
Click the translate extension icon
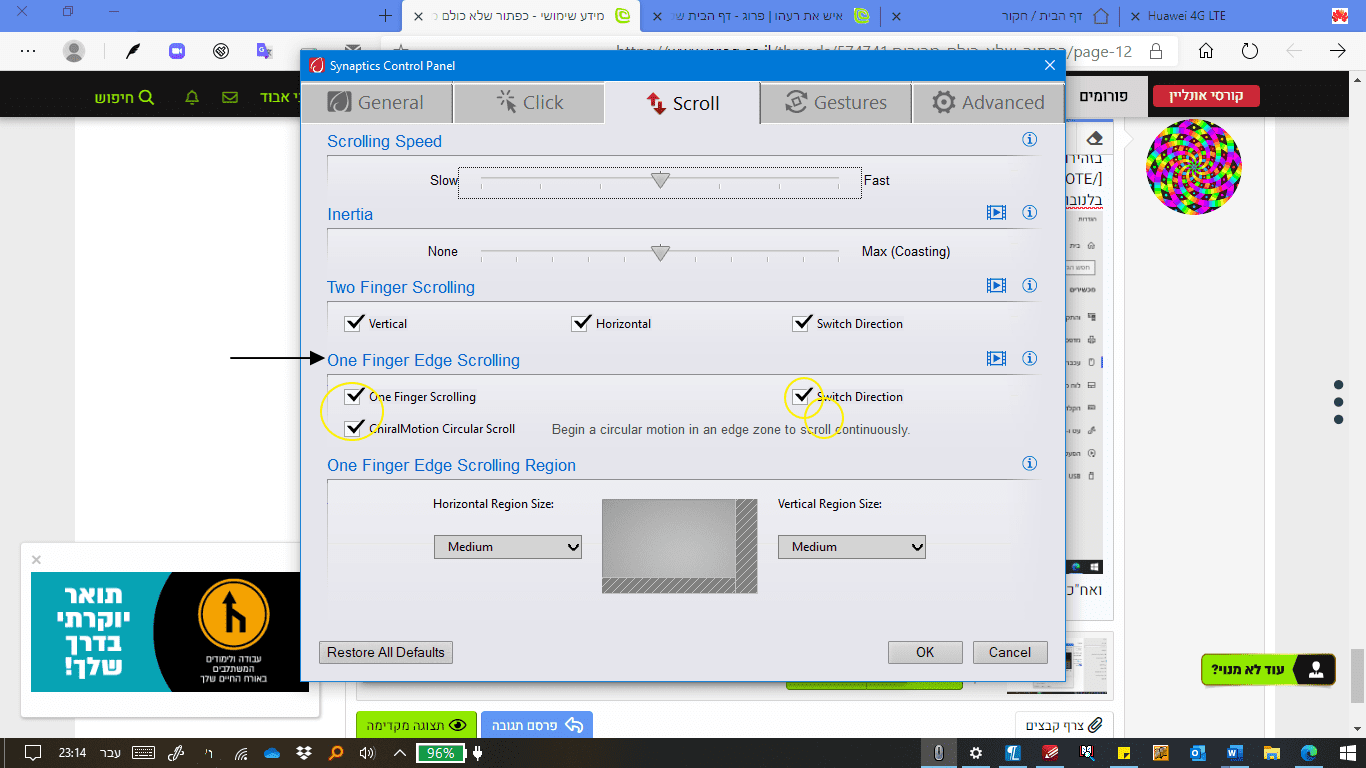pos(264,51)
